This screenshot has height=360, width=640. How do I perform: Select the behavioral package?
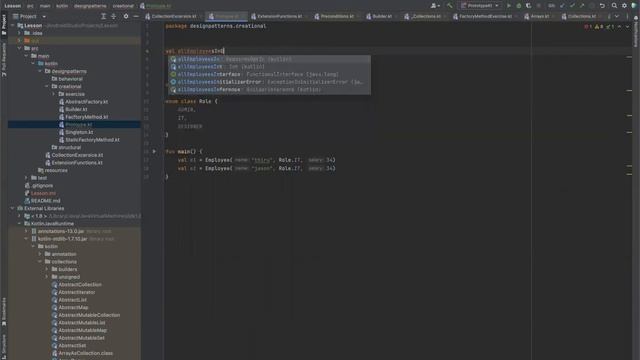click(70, 79)
